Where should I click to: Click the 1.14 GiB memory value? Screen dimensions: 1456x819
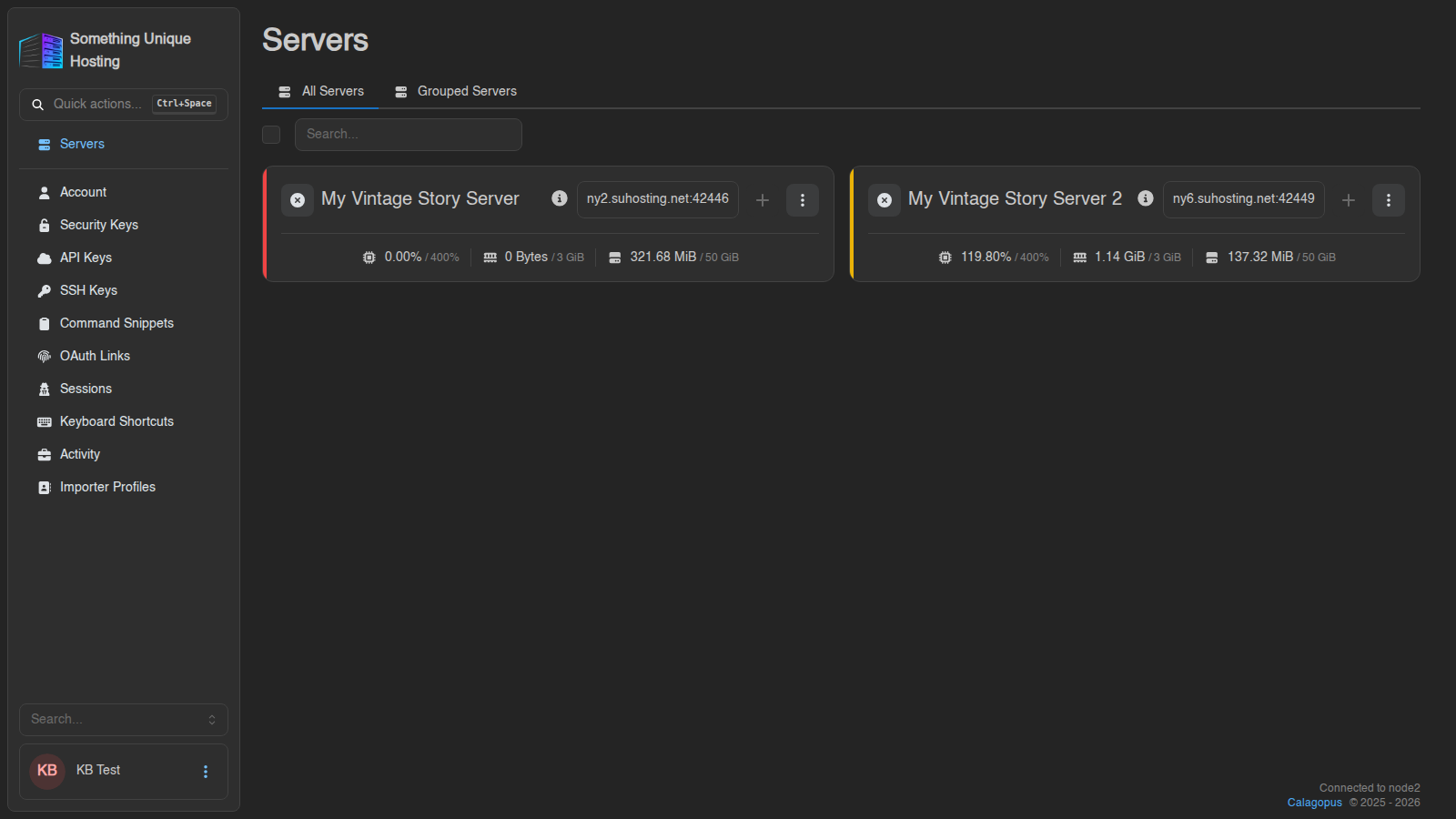1120,257
